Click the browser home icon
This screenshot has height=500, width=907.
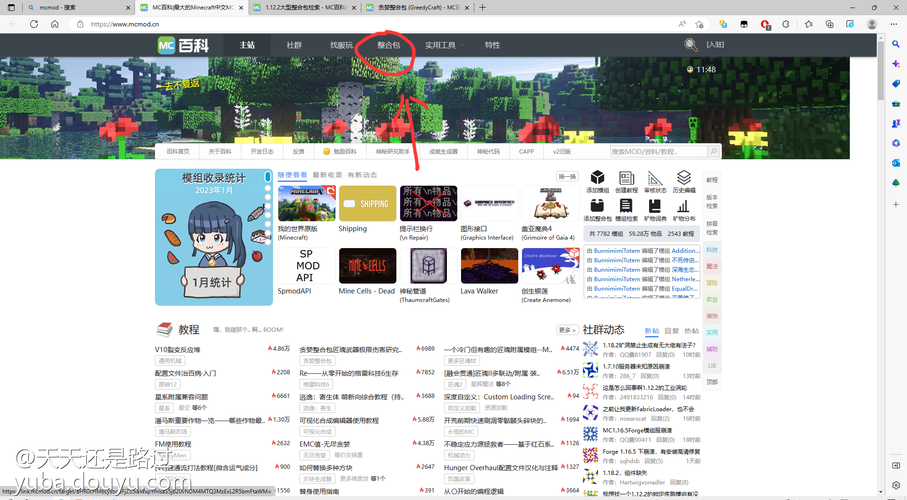[54, 24]
